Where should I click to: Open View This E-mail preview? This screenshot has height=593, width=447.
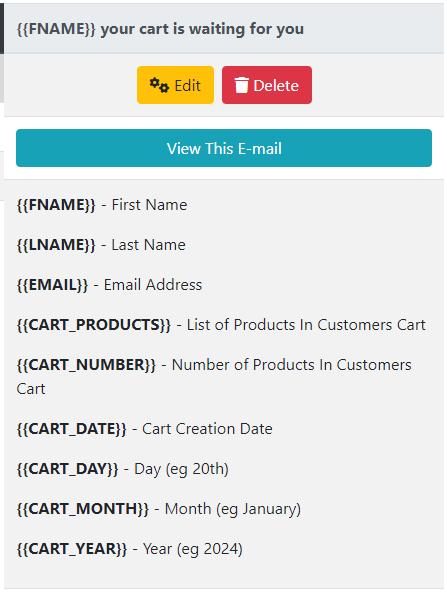point(224,148)
